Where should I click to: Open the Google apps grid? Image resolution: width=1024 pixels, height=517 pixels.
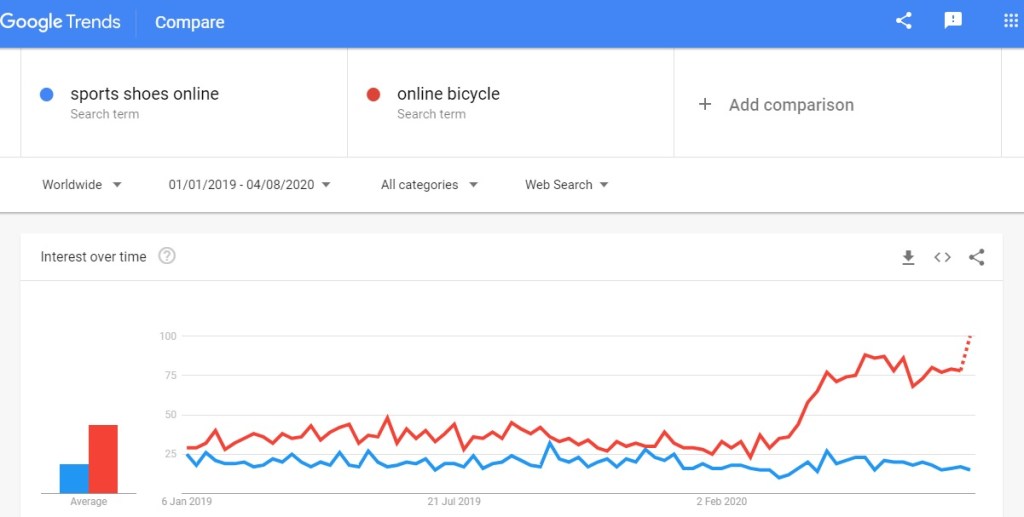tap(1010, 21)
